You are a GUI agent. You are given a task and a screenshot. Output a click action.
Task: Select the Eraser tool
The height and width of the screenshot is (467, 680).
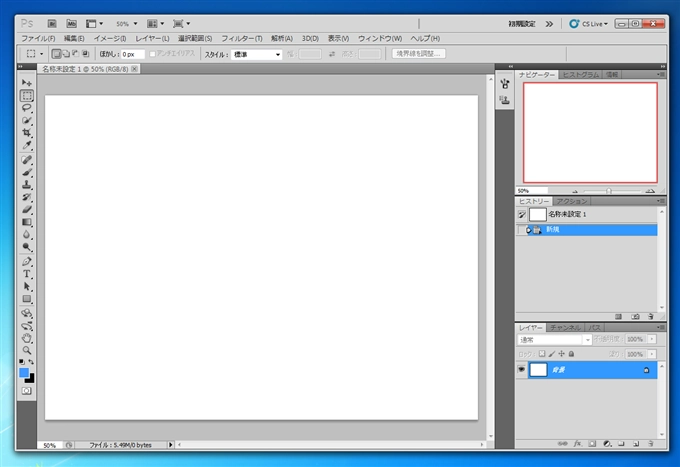coord(27,210)
